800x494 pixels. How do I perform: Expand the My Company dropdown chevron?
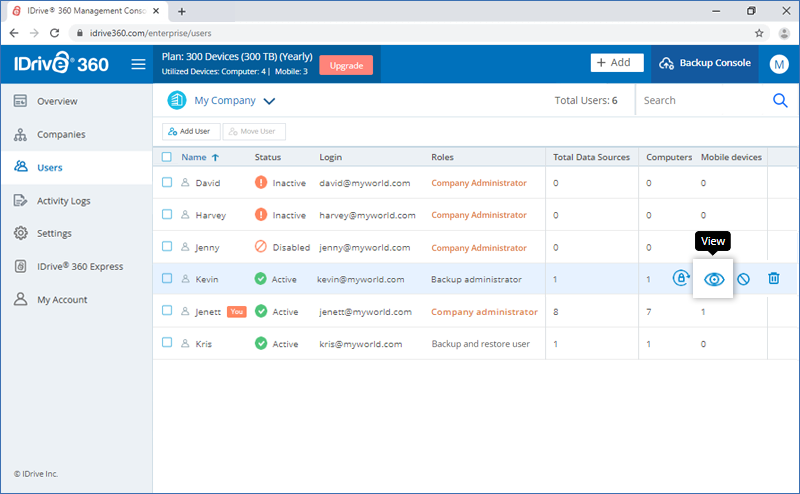[269, 101]
